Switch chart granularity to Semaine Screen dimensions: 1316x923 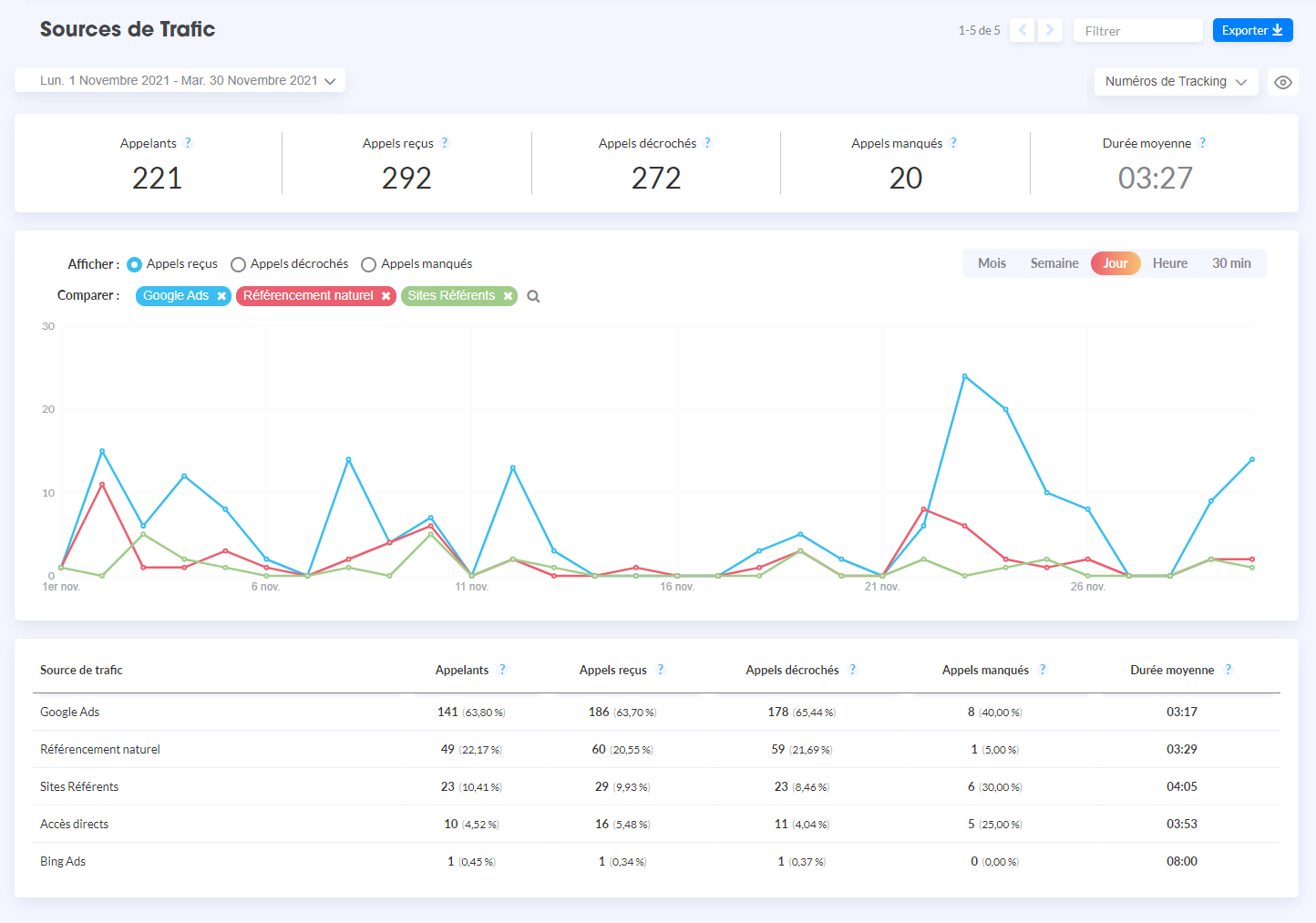(x=1054, y=263)
